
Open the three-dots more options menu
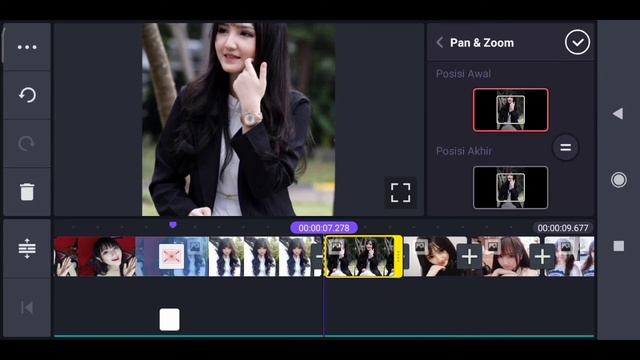[27, 47]
